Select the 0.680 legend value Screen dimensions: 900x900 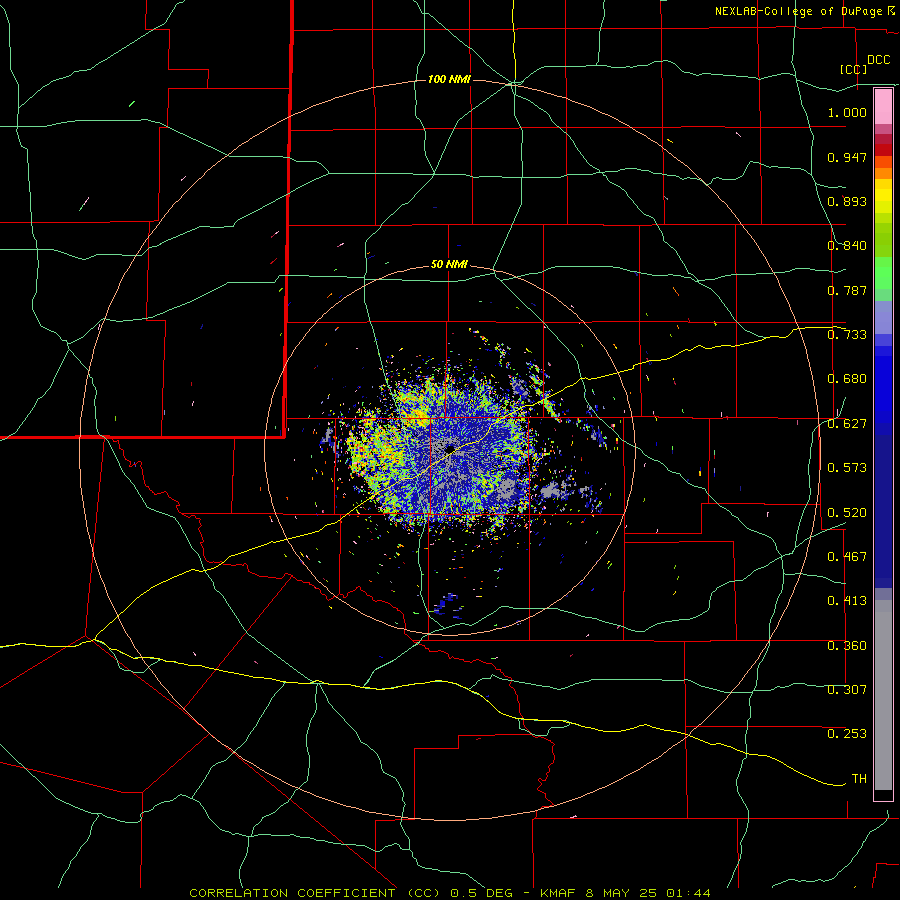coord(847,379)
